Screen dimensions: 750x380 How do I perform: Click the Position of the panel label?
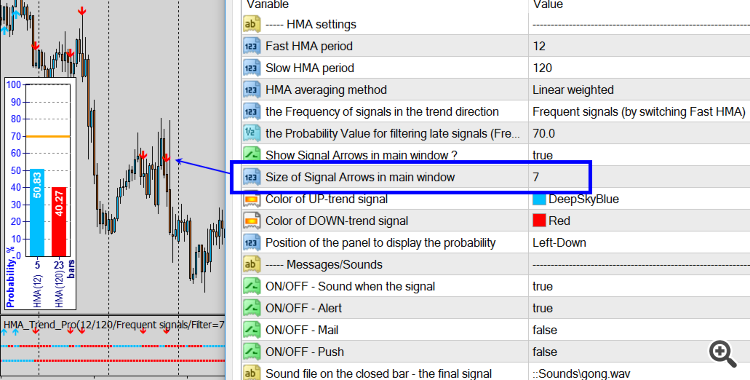click(x=380, y=243)
